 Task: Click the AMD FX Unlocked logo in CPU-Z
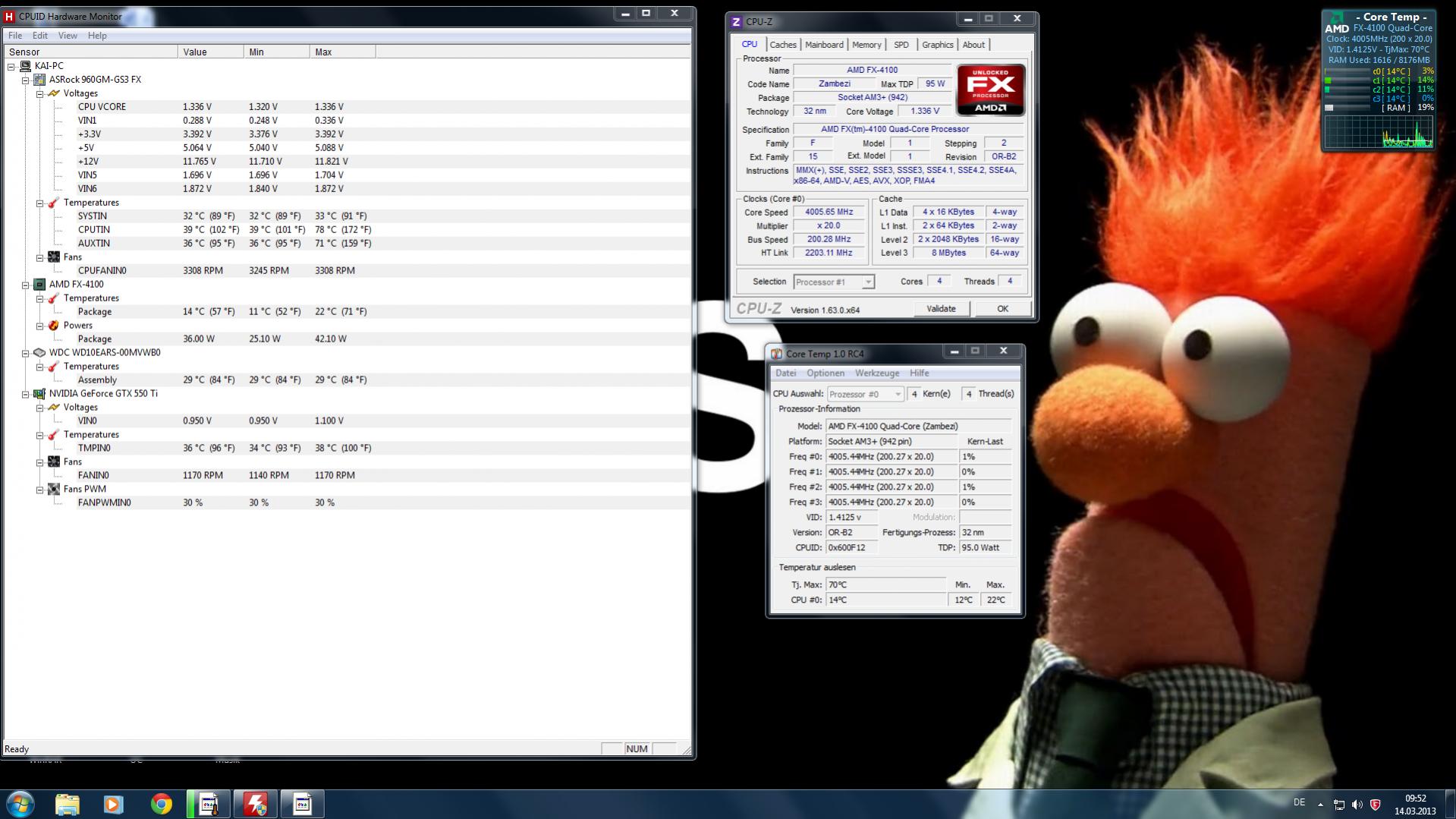[991, 90]
